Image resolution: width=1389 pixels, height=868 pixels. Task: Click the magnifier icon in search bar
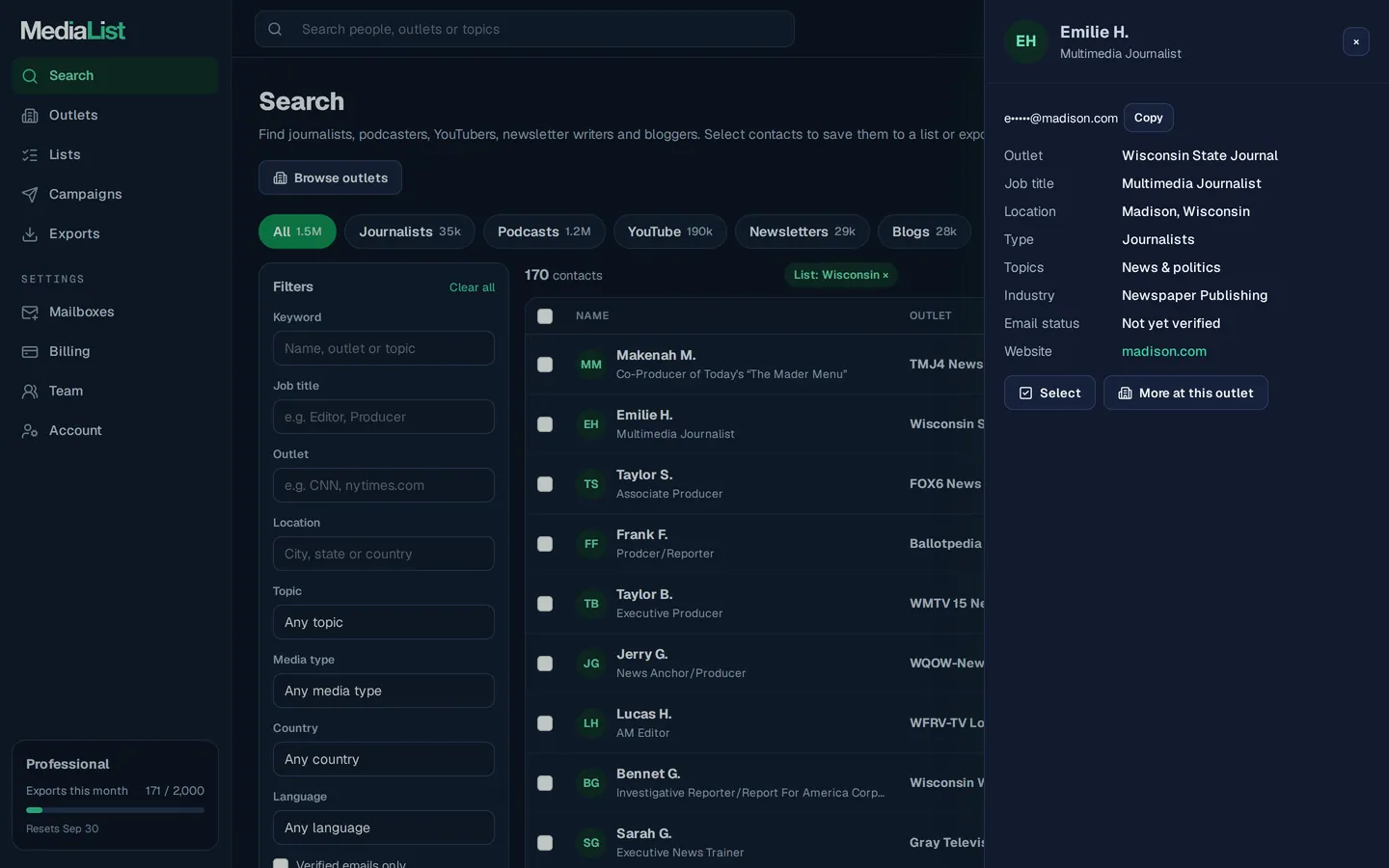(275, 29)
